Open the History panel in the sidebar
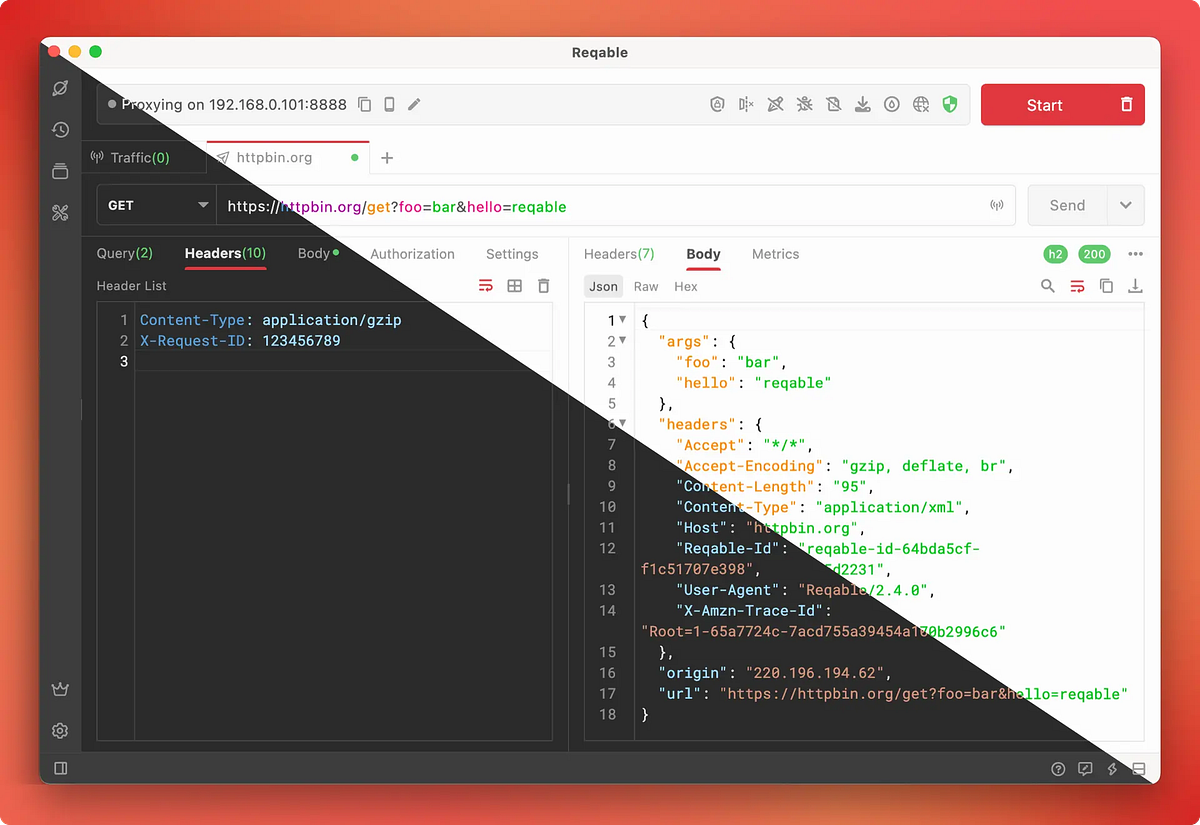 click(x=60, y=129)
